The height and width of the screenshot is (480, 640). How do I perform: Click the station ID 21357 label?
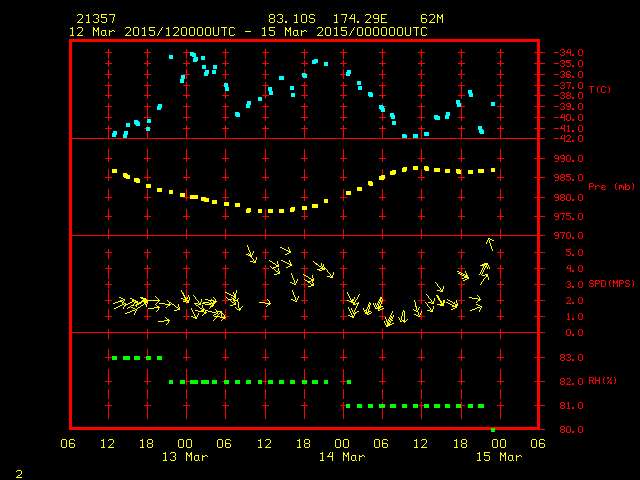click(x=95, y=19)
